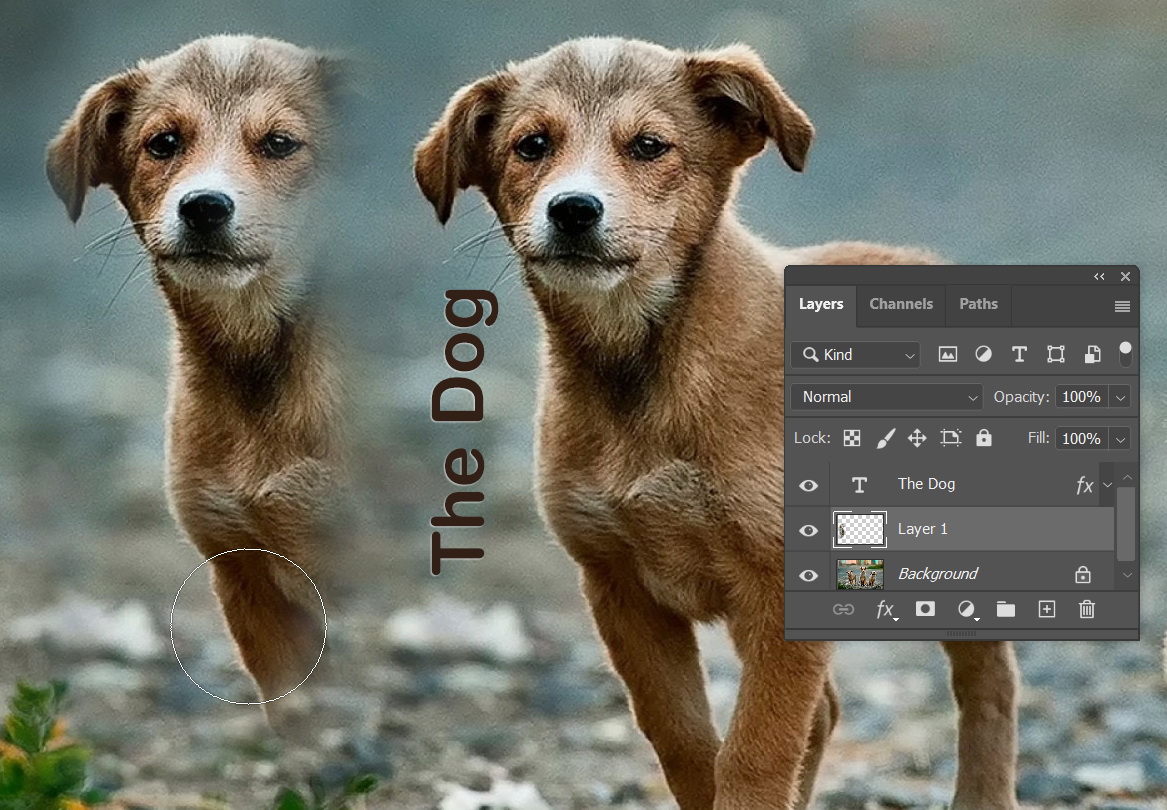Click Lock all on the selected layer

tap(984, 437)
